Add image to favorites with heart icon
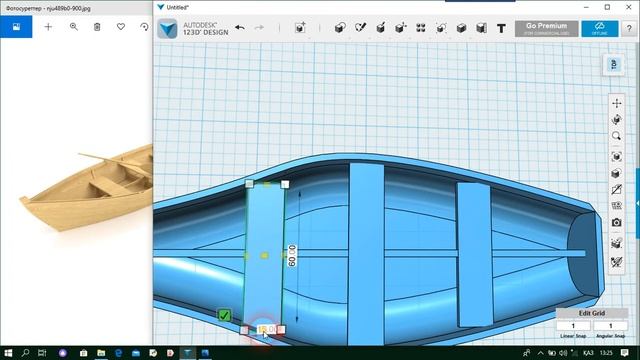640x360 pixels. pyautogui.click(x=121, y=27)
